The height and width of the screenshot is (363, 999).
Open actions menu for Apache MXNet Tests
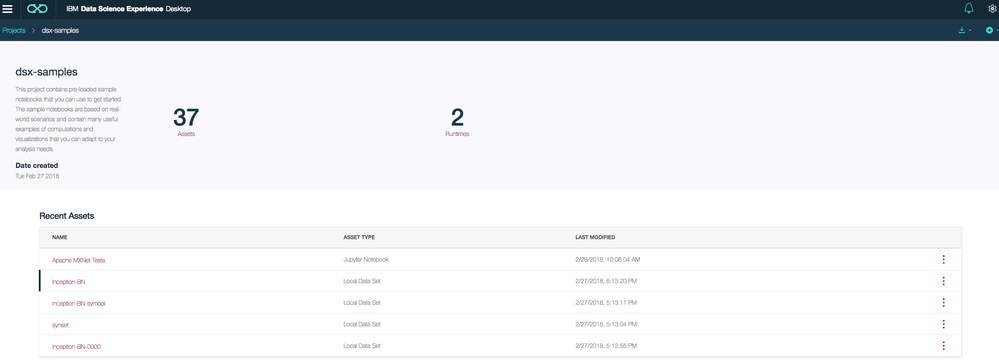tap(943, 259)
